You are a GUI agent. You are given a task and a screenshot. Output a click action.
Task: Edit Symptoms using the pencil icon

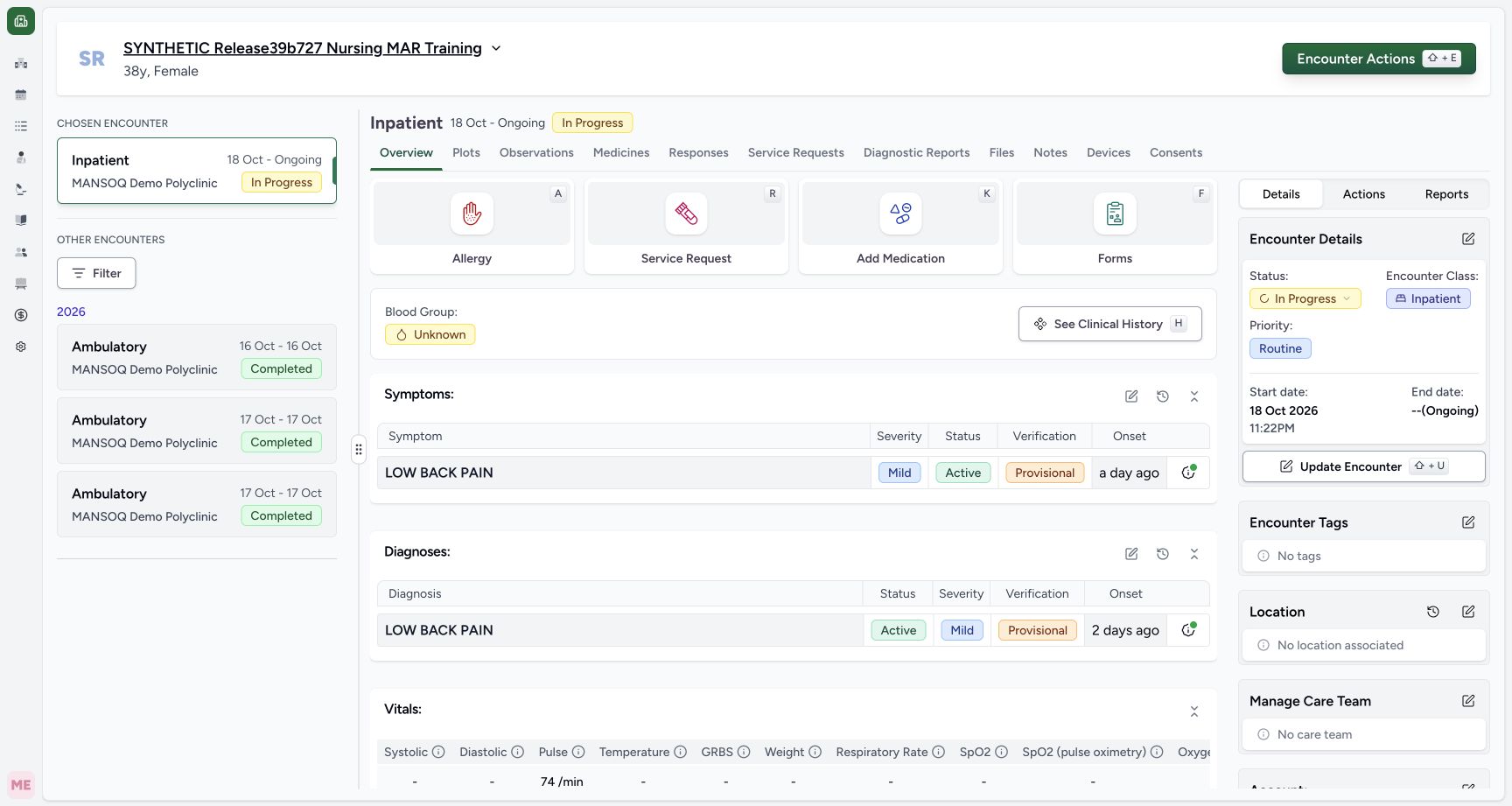point(1131,396)
